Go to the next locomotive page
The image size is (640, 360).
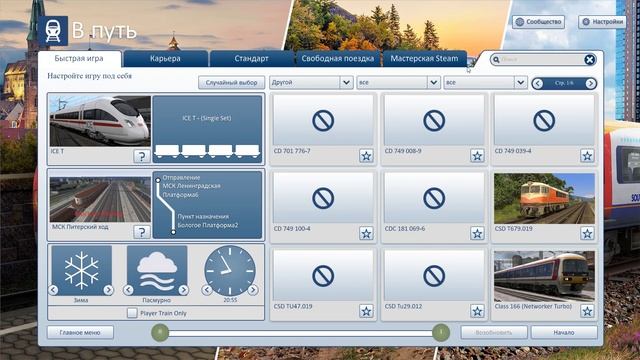click(x=590, y=83)
